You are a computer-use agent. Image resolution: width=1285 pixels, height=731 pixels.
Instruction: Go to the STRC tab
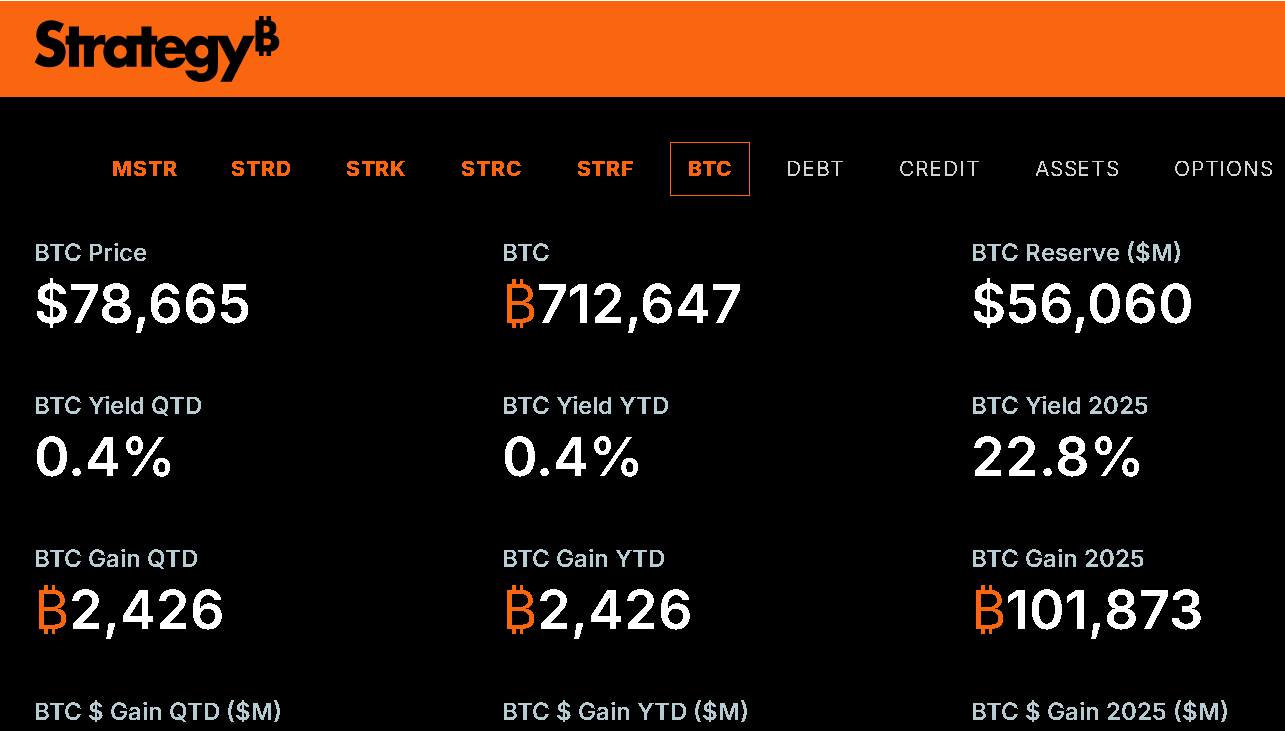[x=491, y=169]
